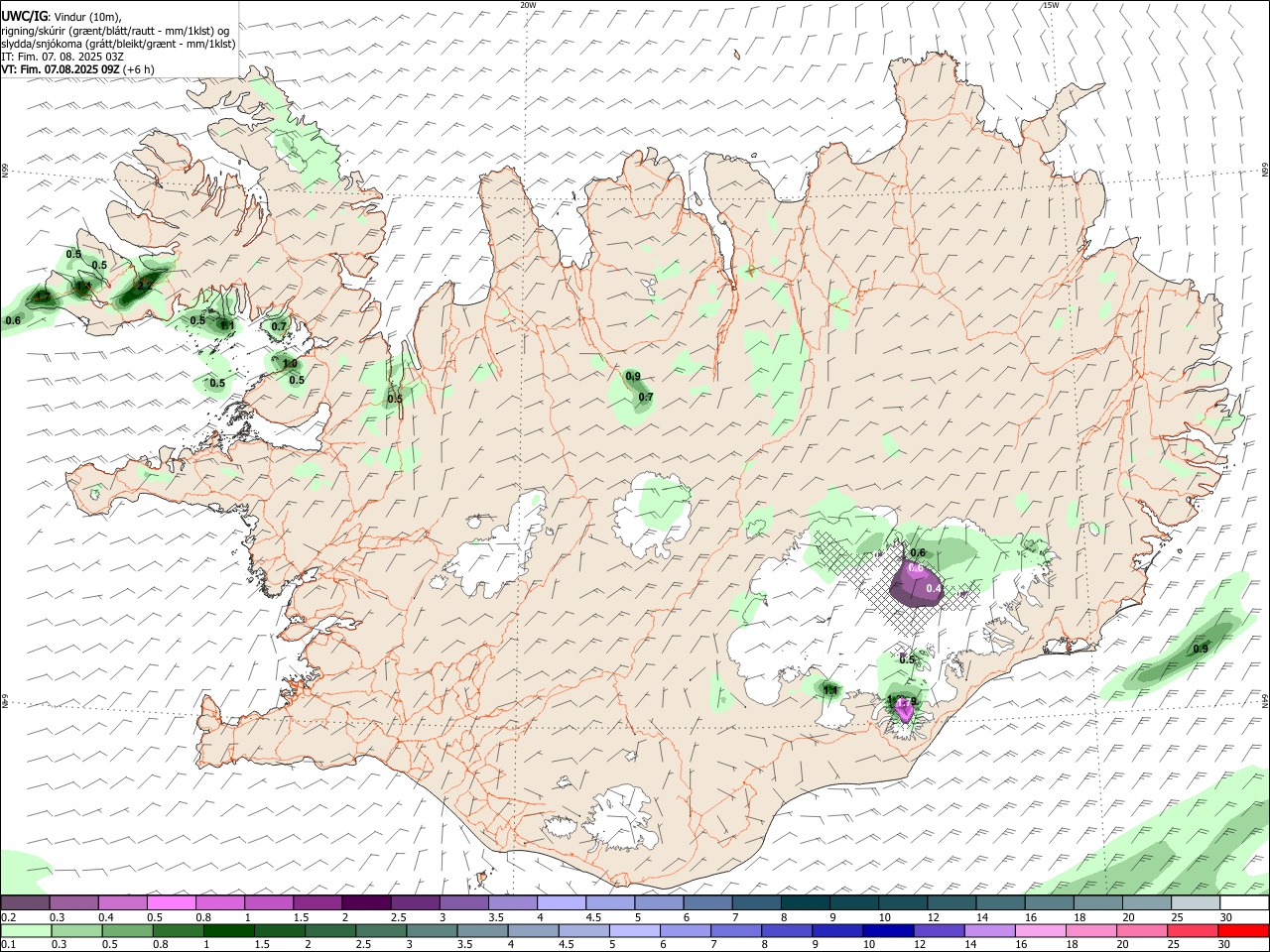
Task: Click the 'VT: Fim. 07.08.2025 09Z (+6 h)' line
Action: tap(77, 69)
